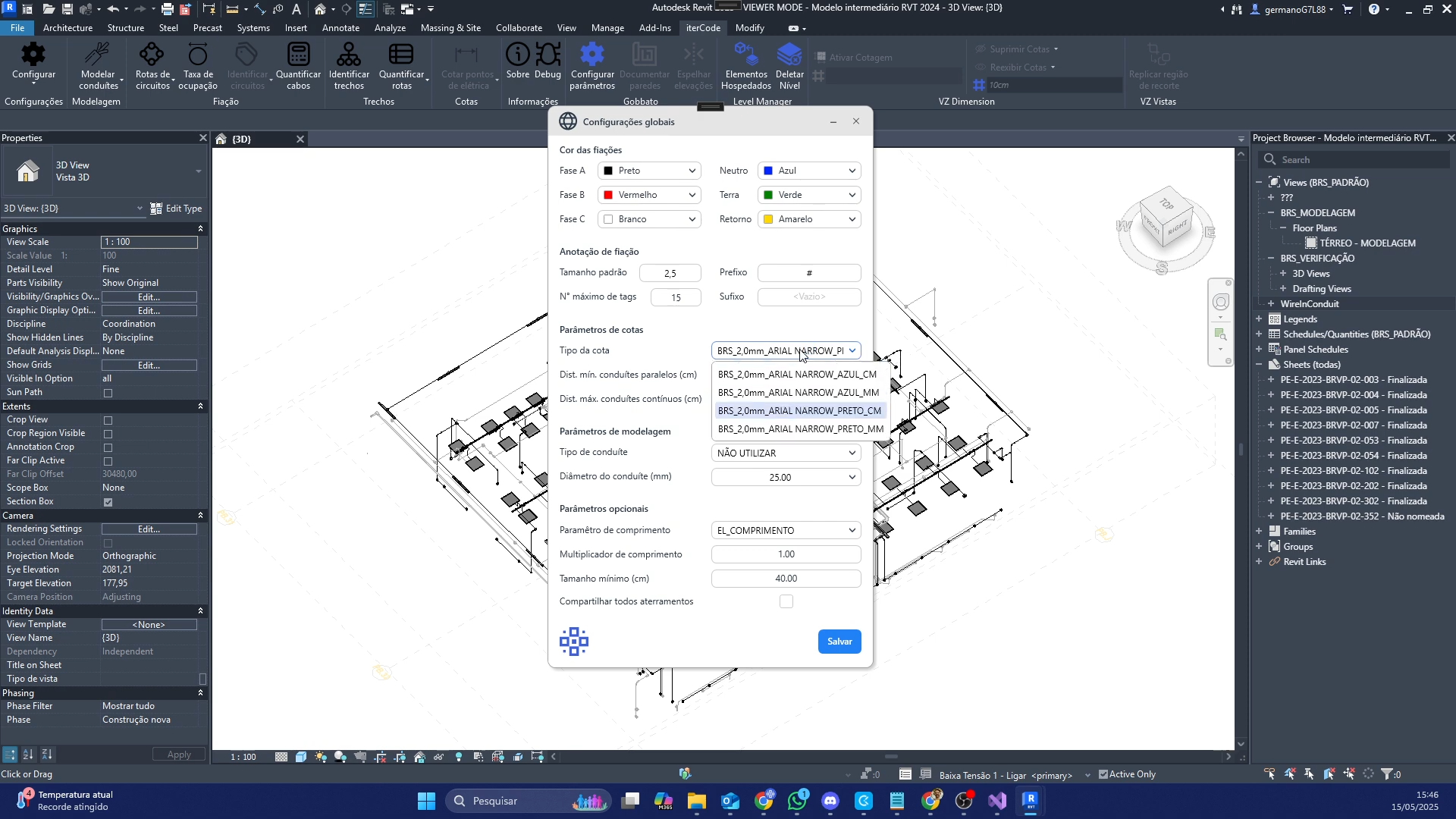The height and width of the screenshot is (819, 1456).
Task: Open the Taxa de ocupação tool
Action: point(197,55)
